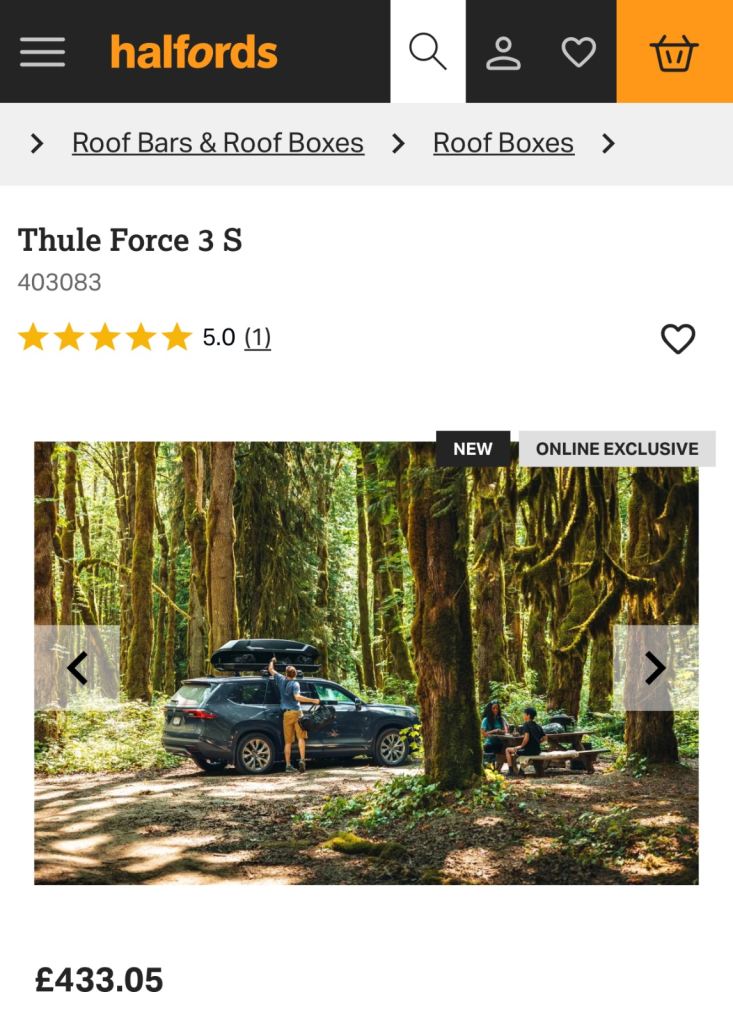Open the wishlist heart in header
733x1024 pixels.
579,52
